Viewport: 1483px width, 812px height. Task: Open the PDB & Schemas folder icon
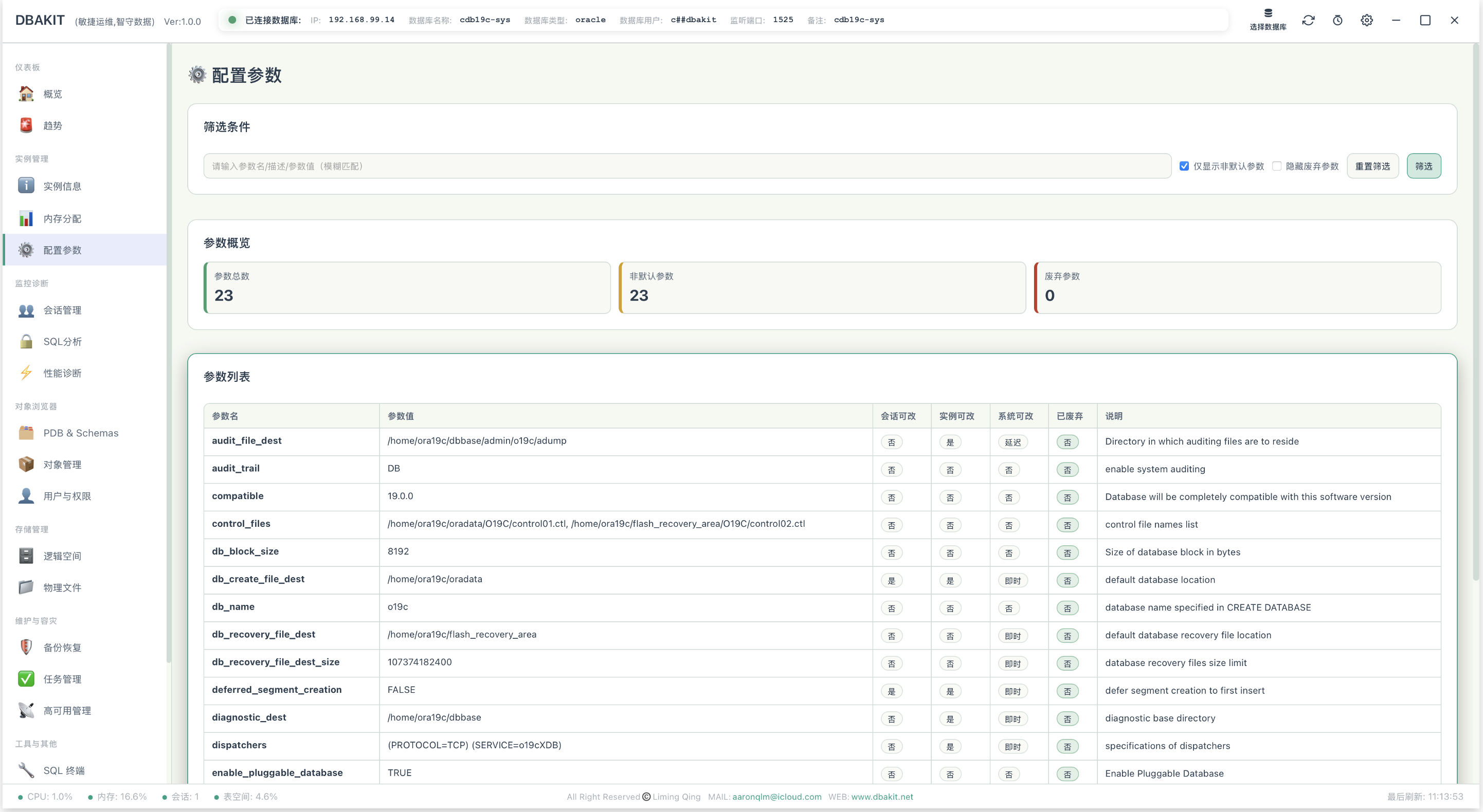26,433
